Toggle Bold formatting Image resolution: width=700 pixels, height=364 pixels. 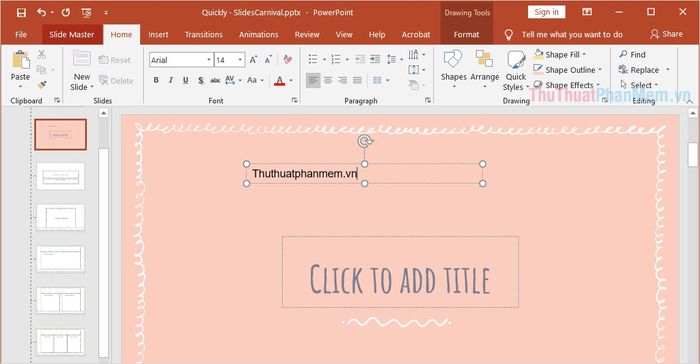coord(156,80)
